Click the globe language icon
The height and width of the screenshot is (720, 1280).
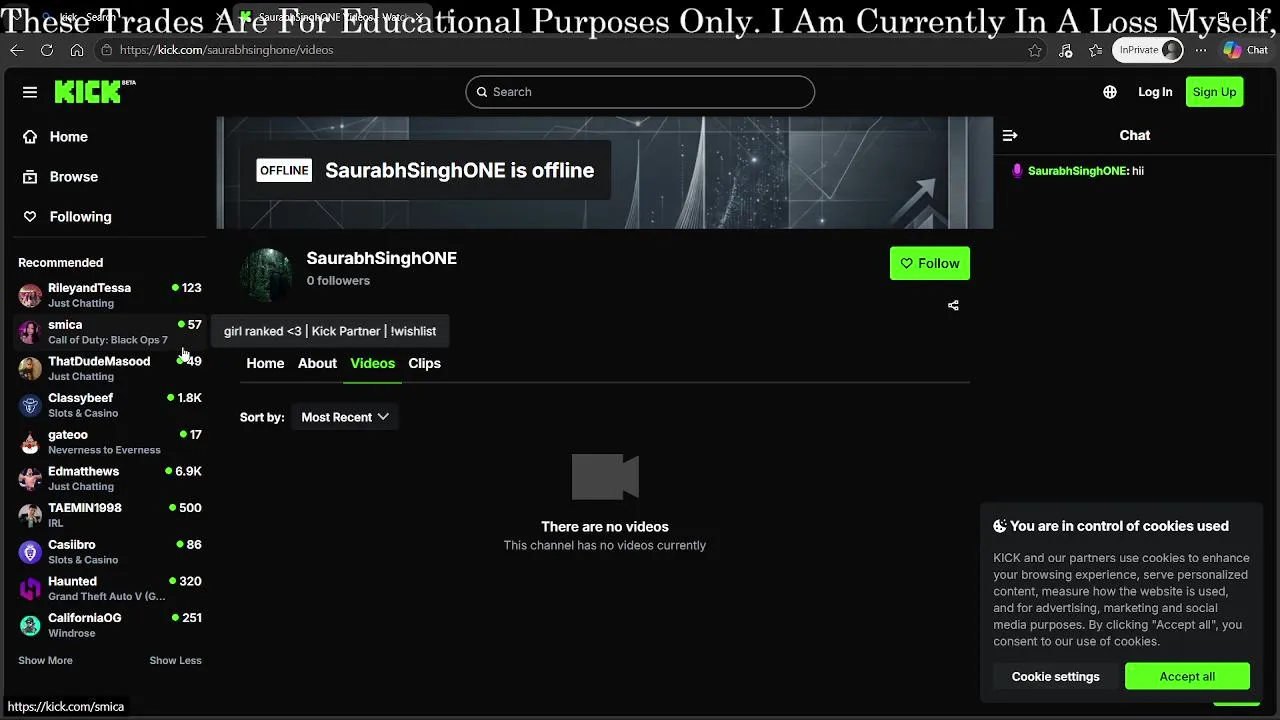1110,92
